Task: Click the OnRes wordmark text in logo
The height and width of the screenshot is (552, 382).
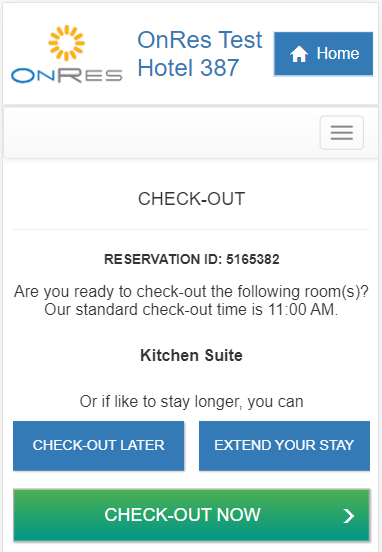Action: pyautogui.click(x=67, y=75)
